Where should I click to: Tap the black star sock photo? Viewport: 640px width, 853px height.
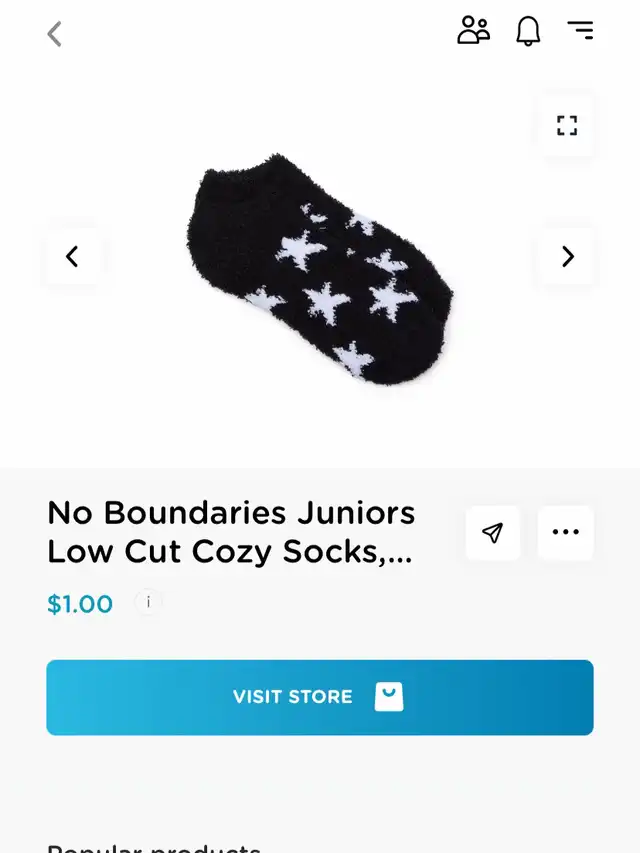pyautogui.click(x=320, y=269)
